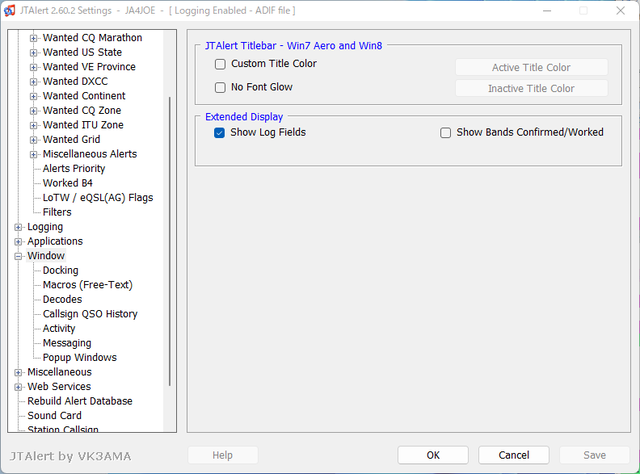Select Filters in settings tree
The width and height of the screenshot is (640, 474).
(x=57, y=212)
